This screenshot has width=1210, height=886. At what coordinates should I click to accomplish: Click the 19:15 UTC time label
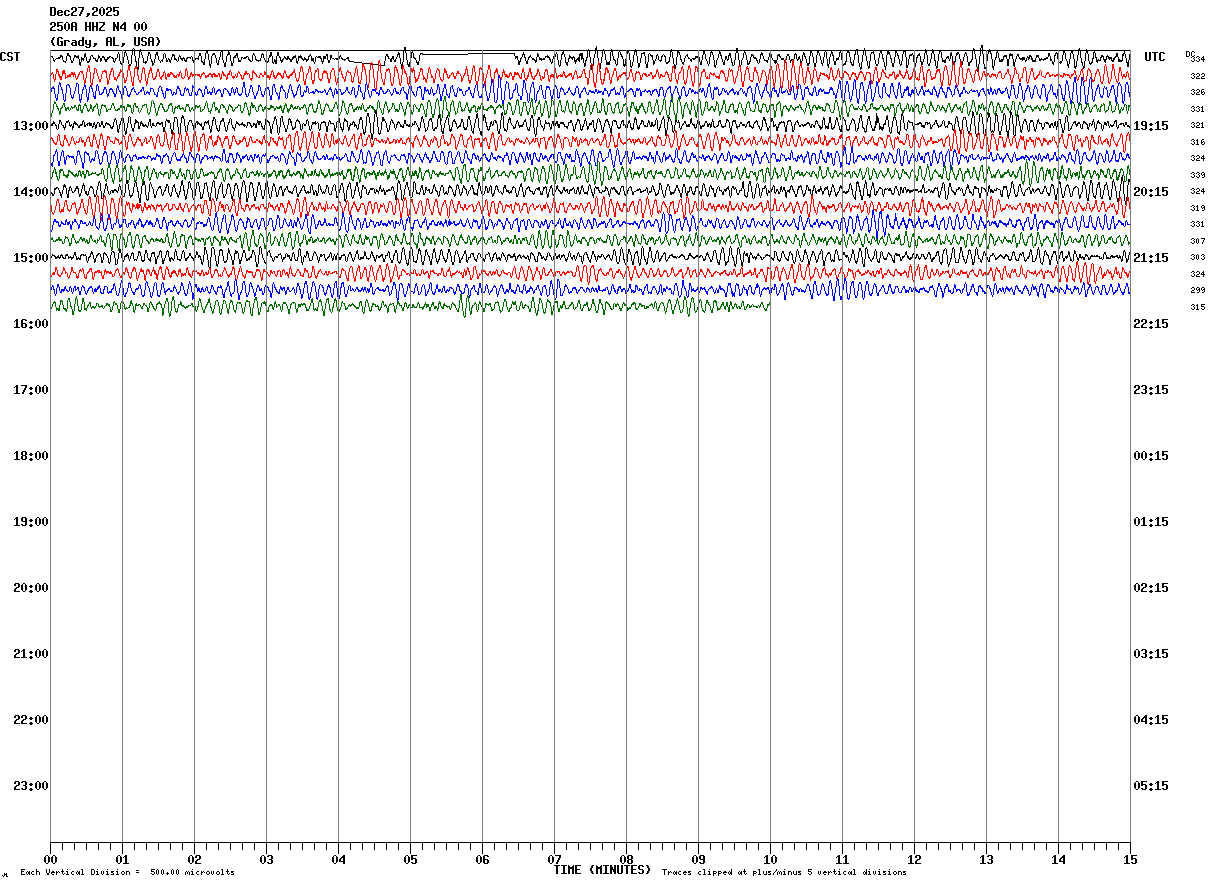pyautogui.click(x=1151, y=126)
